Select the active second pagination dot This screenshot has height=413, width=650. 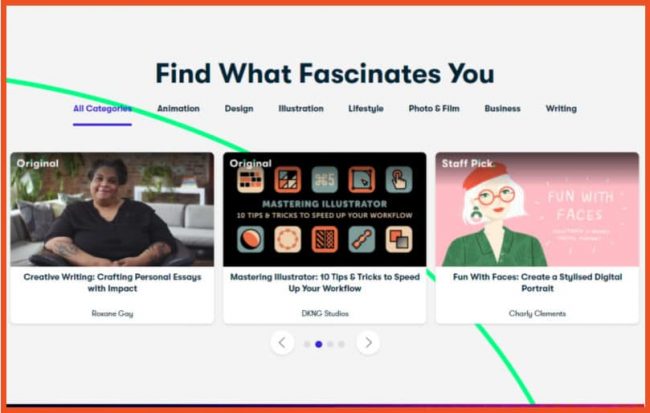(319, 344)
